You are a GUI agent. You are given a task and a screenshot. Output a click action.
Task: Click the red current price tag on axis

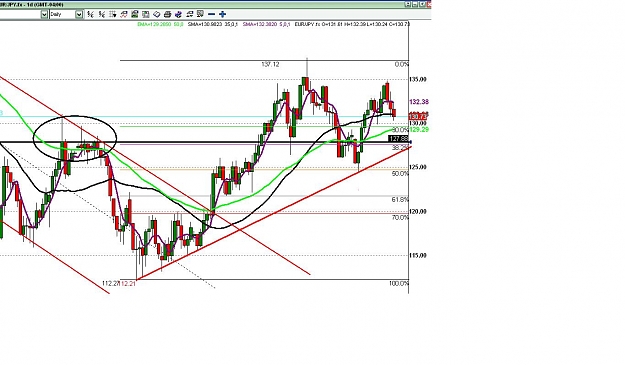tap(418, 116)
